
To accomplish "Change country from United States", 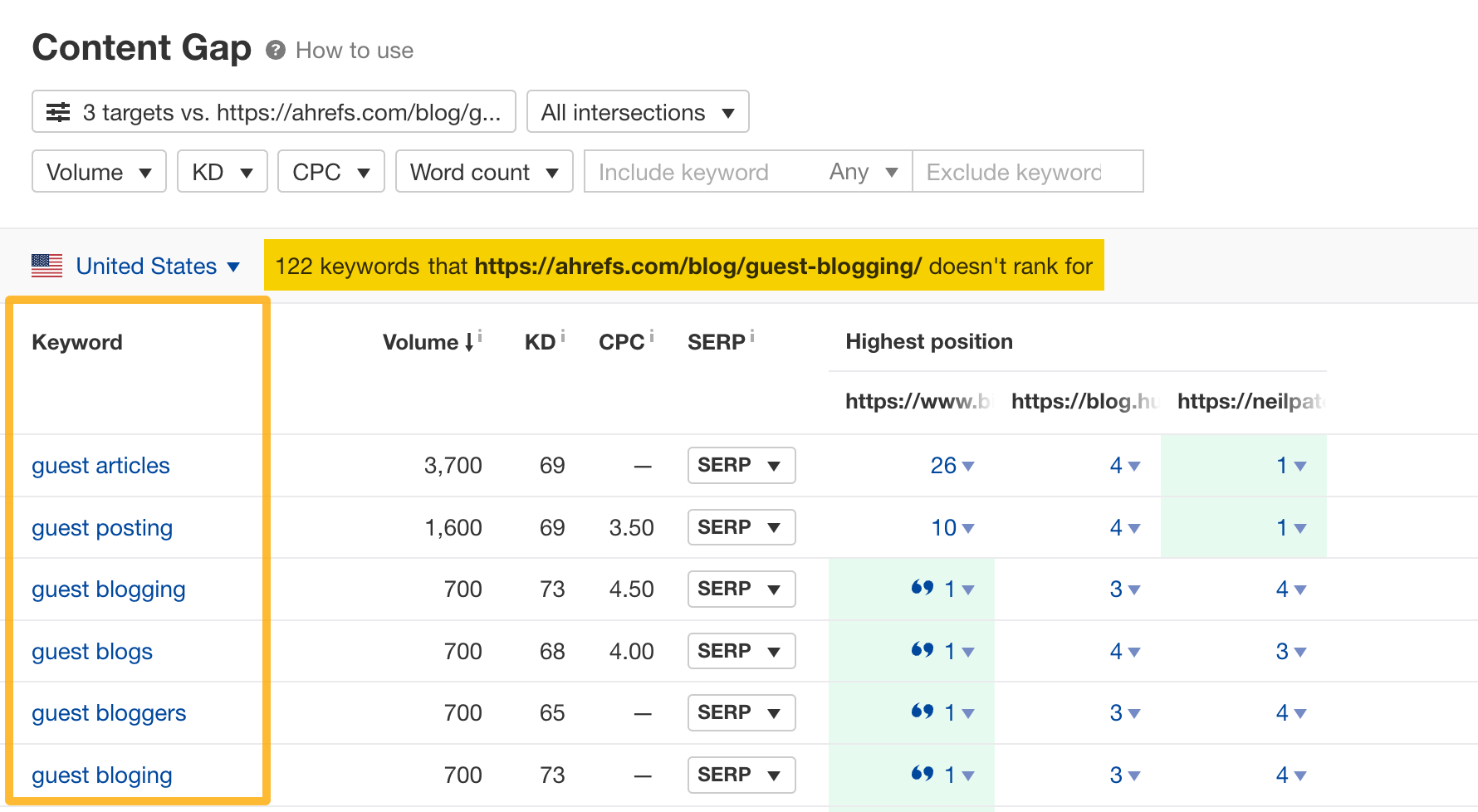I will coord(158,266).
